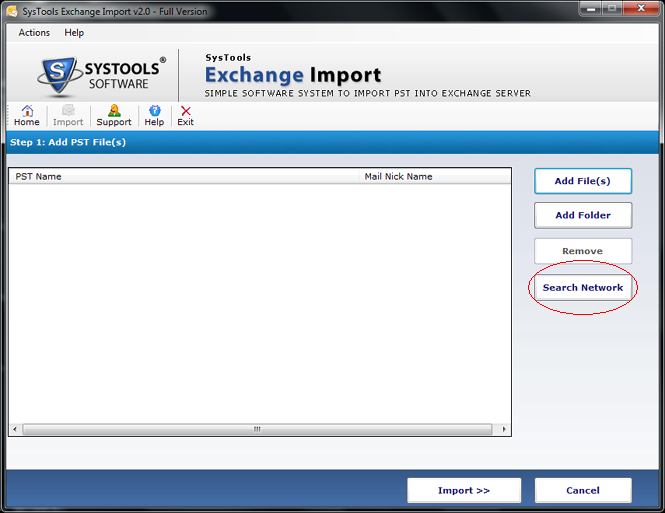
Task: Click the horizontal scrollbar left arrow
Action: coord(15,429)
